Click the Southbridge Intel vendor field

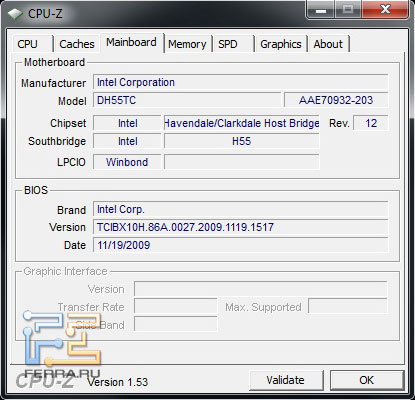127,141
